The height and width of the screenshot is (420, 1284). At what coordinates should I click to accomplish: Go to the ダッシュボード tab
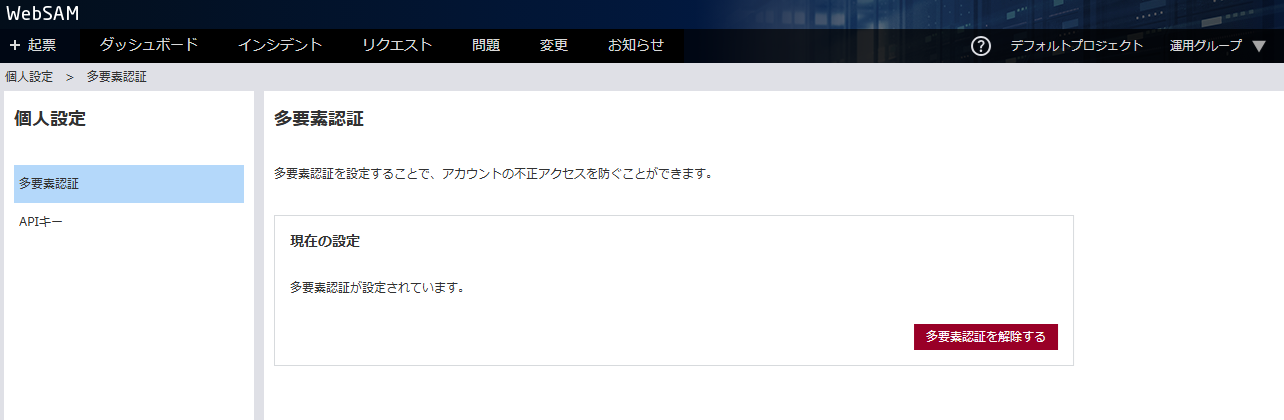click(148, 45)
